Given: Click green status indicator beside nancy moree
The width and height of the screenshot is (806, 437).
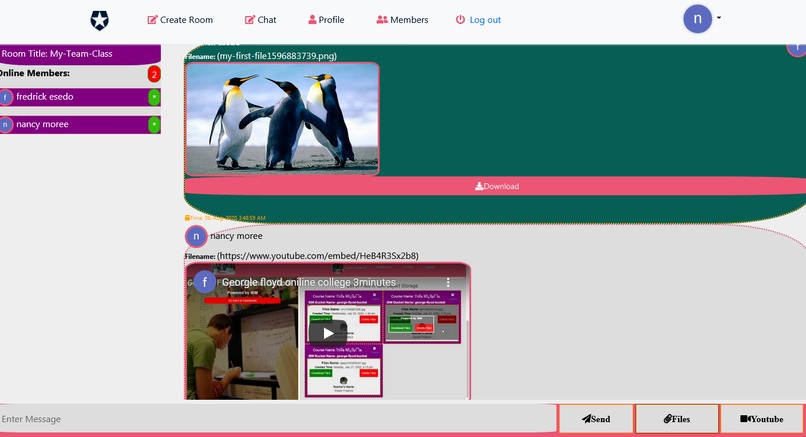Looking at the screenshot, I should (x=154, y=125).
